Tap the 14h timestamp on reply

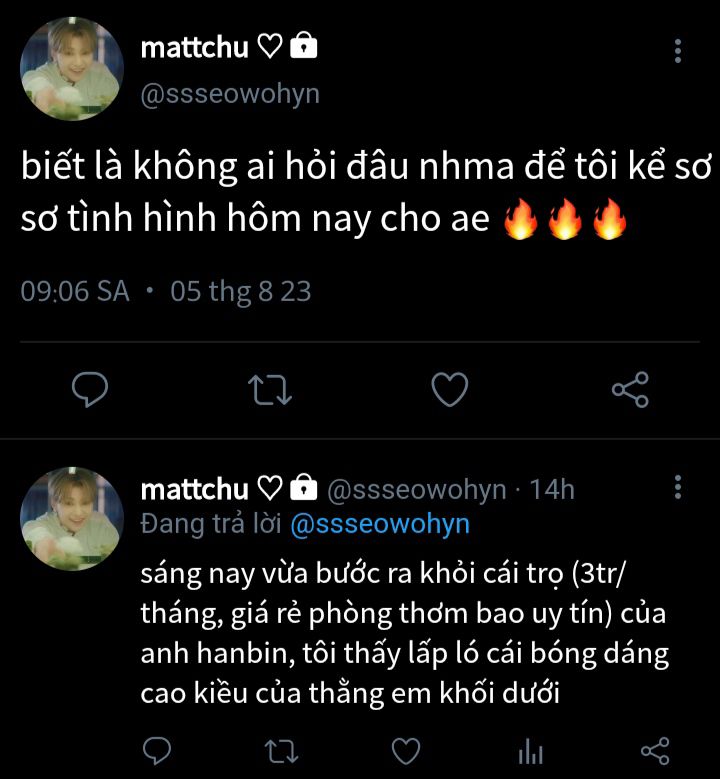click(x=552, y=490)
